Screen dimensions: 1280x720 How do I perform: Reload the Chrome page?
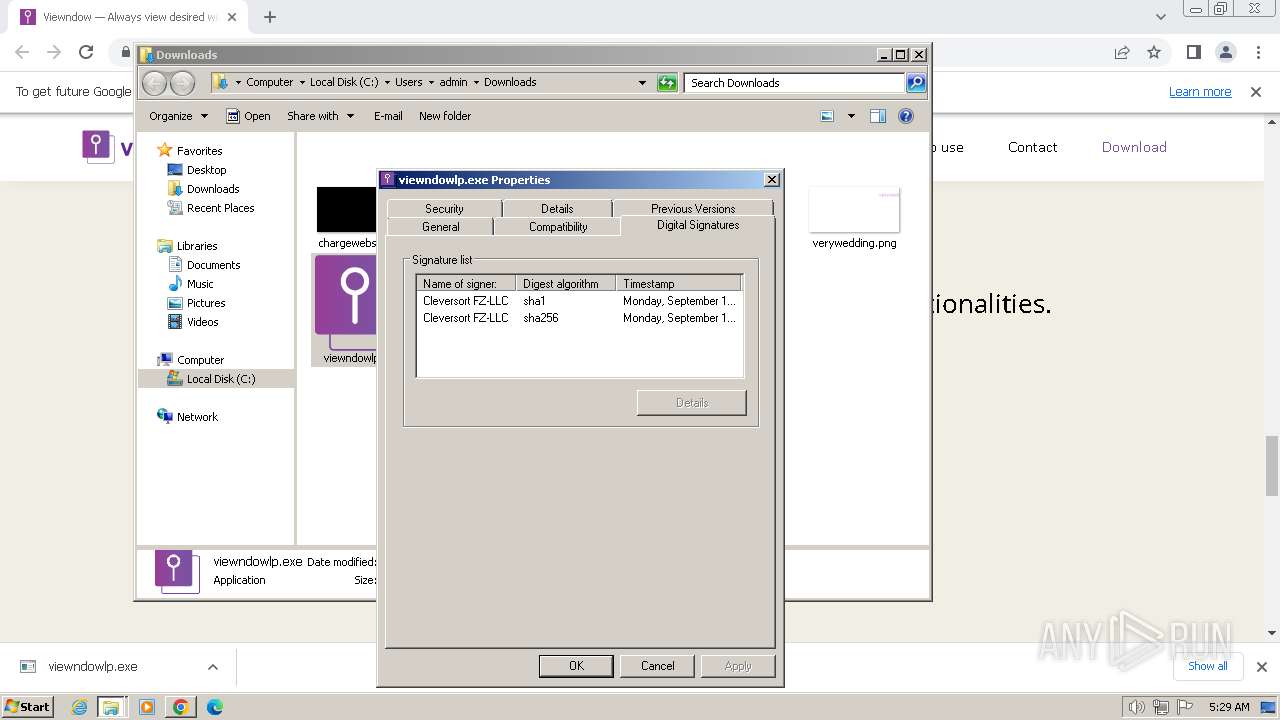tap(86, 52)
